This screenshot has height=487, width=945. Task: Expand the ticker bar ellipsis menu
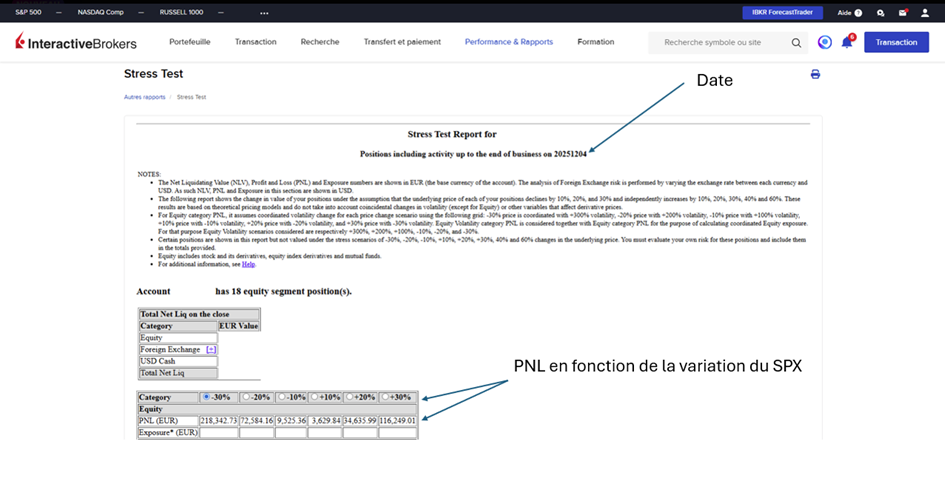tap(265, 13)
